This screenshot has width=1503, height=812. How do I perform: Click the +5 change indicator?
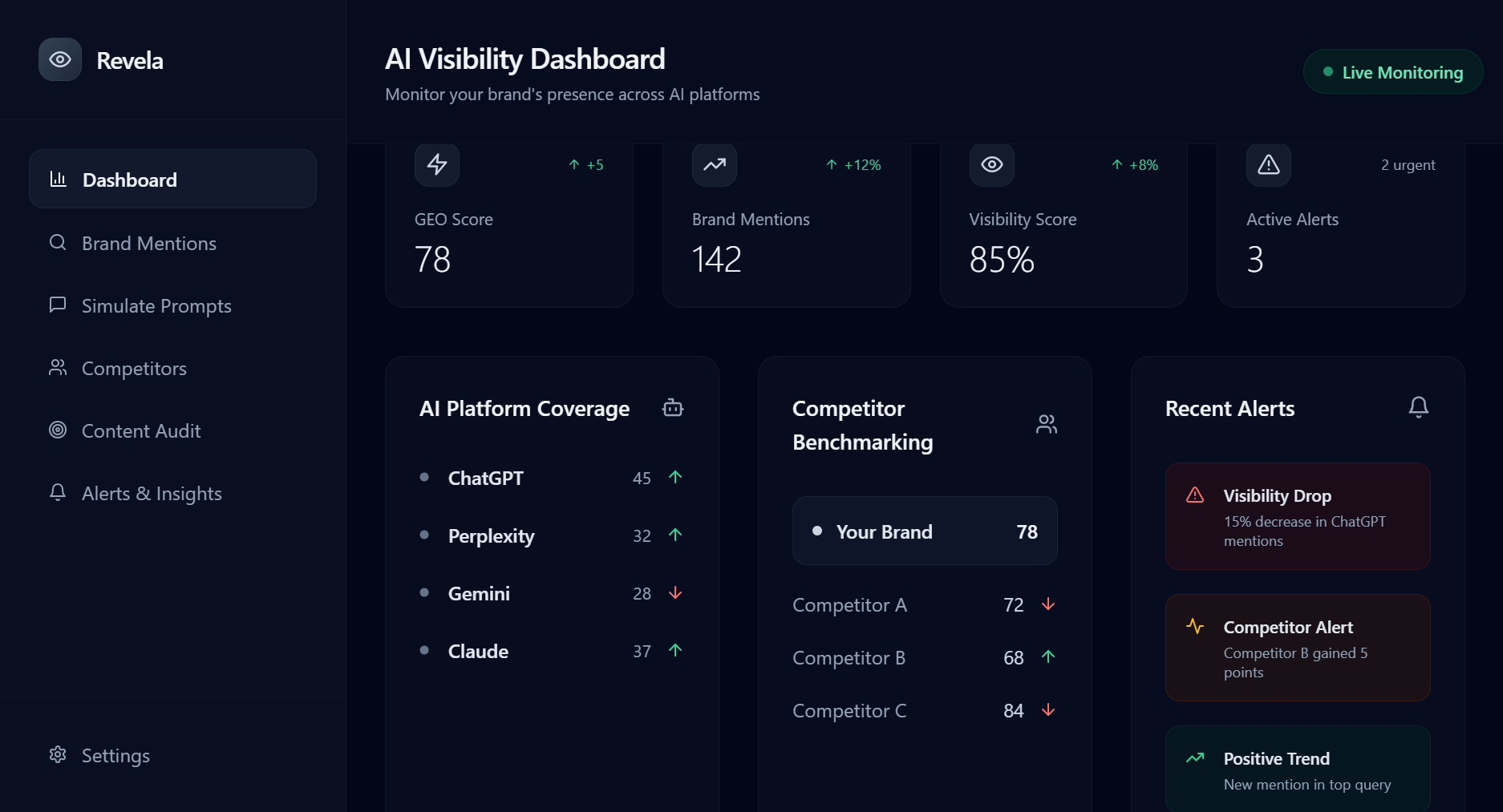(585, 165)
